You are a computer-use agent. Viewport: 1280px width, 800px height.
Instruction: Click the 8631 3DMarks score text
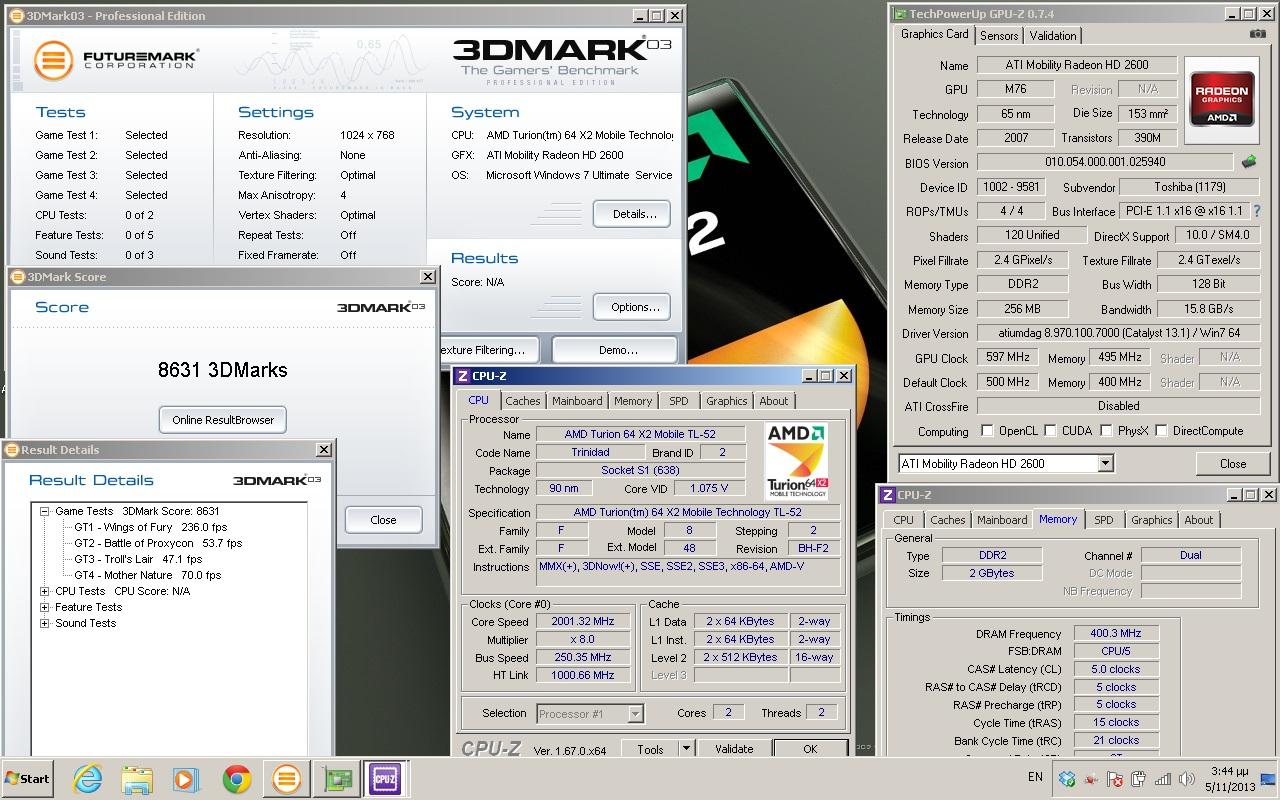(223, 370)
